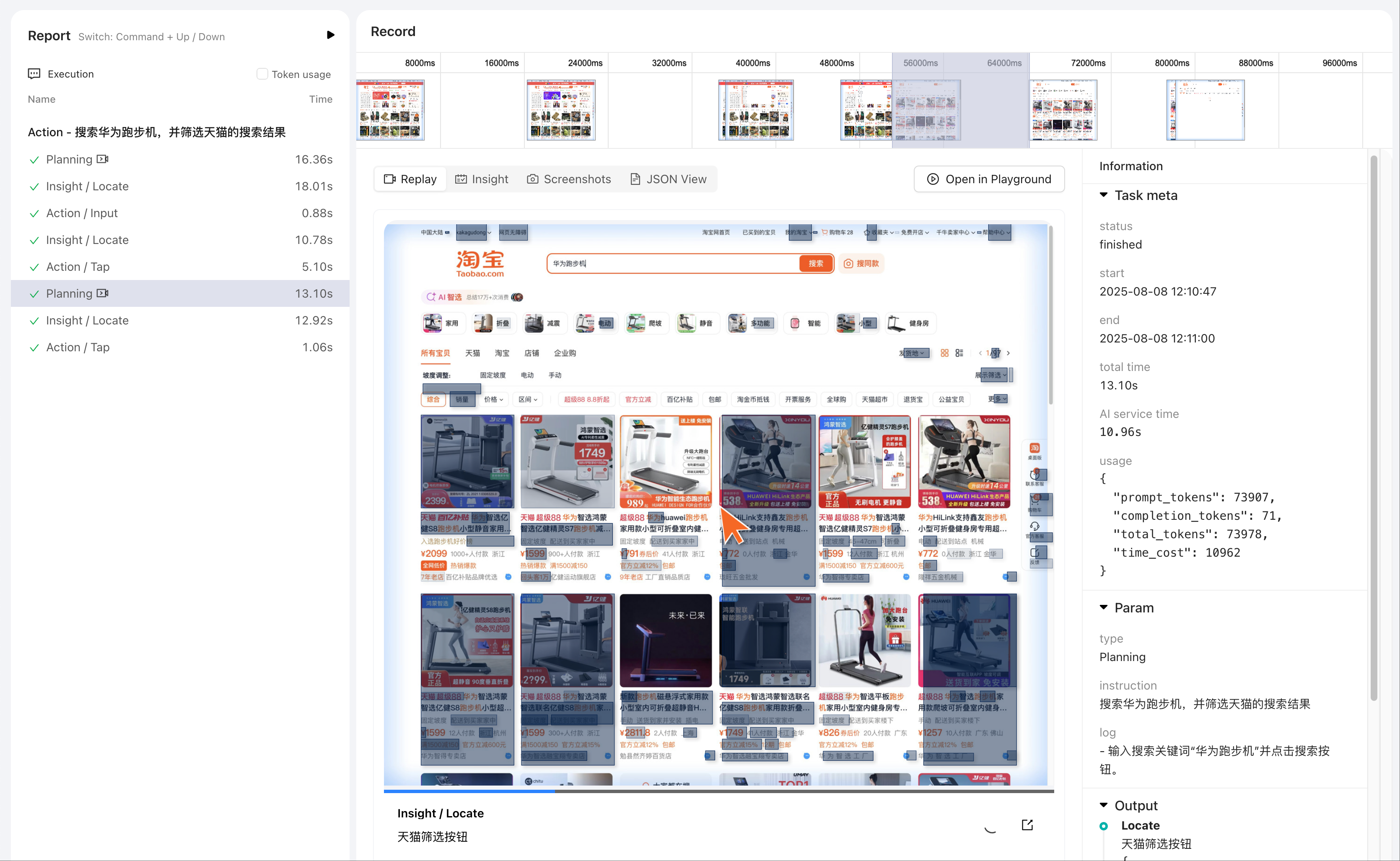Click video icon beside Planning 13.10s
Image resolution: width=1400 pixels, height=861 pixels.
tap(102, 293)
